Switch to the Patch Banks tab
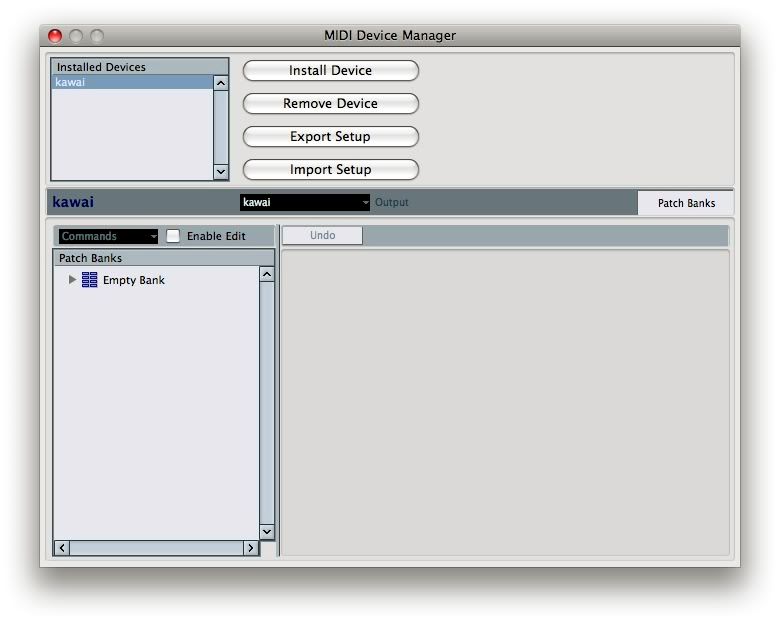Screen dimensions: 780x622 [686, 203]
